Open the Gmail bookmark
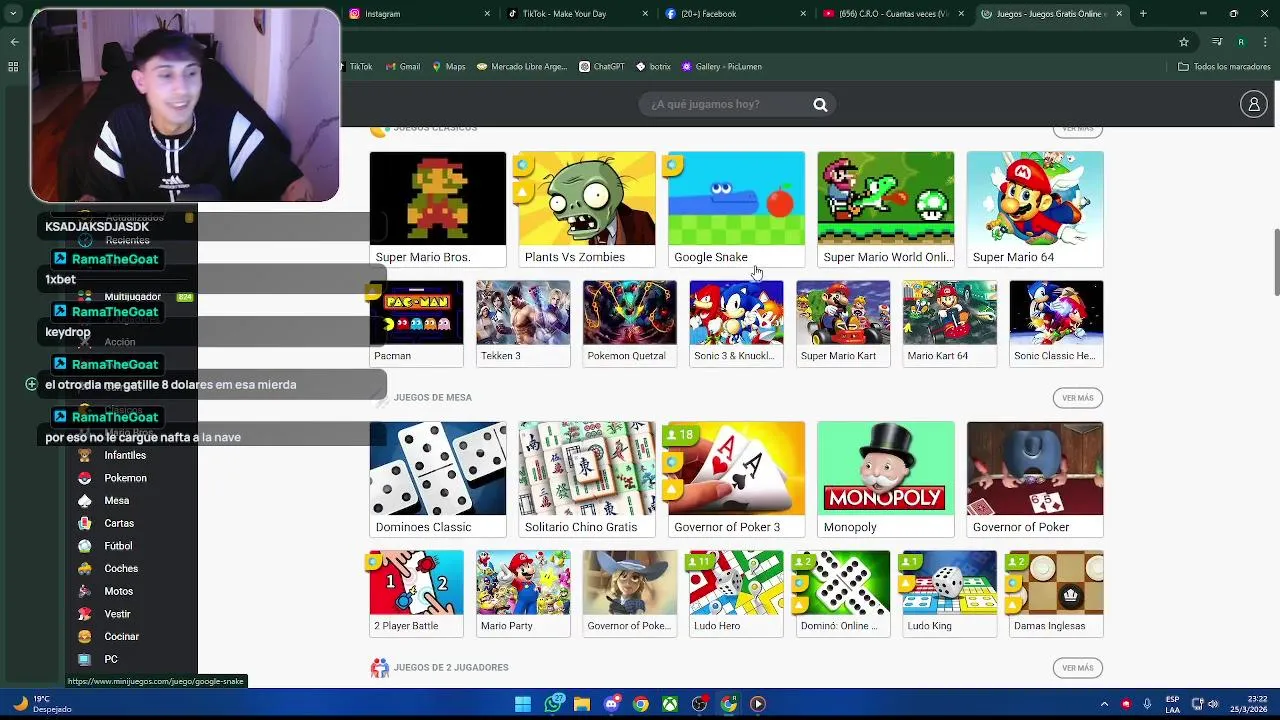 click(x=402, y=67)
